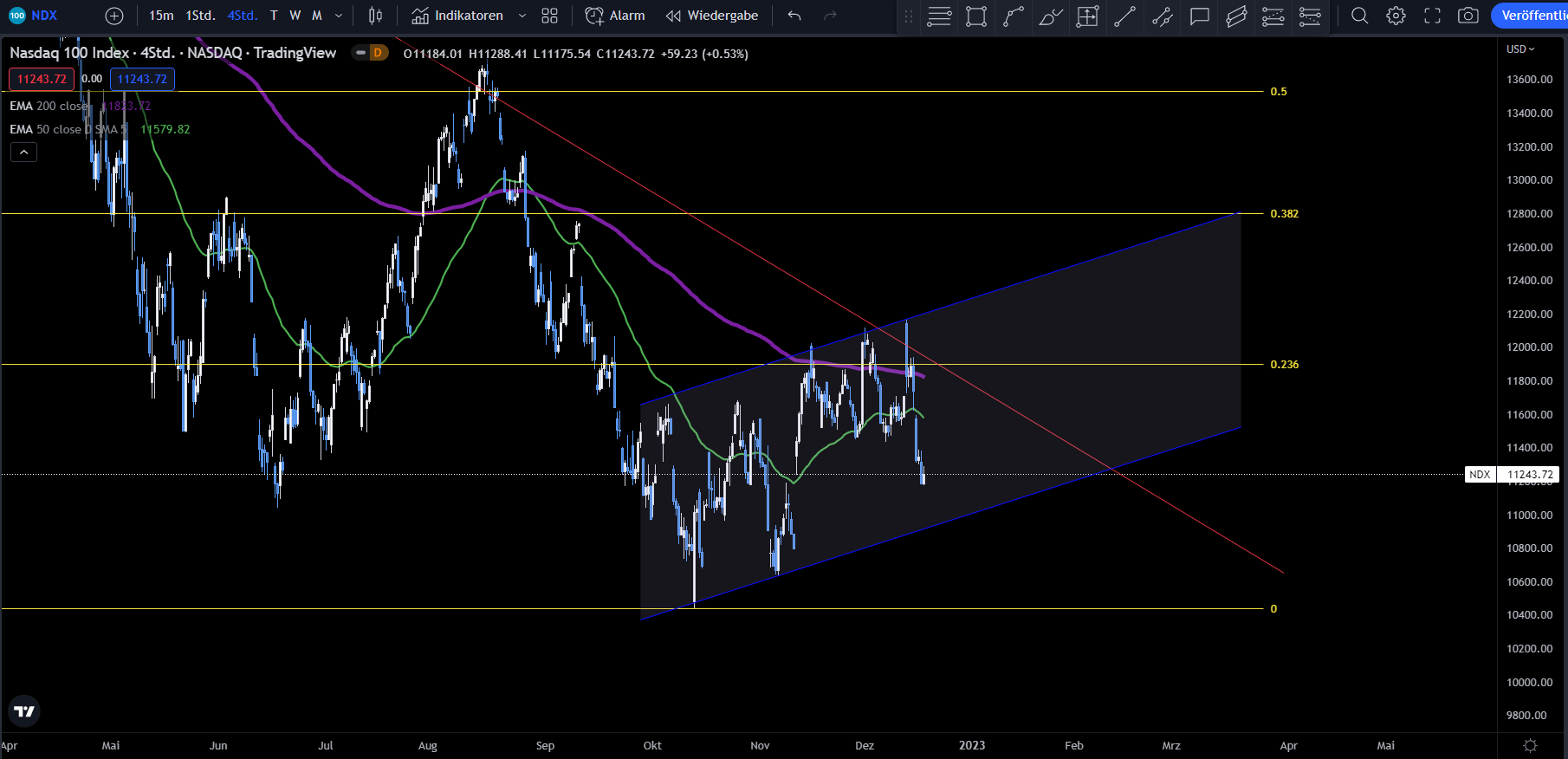Click the NDX price label on the scale
Viewport: 1568px width, 759px height.
1481,475
